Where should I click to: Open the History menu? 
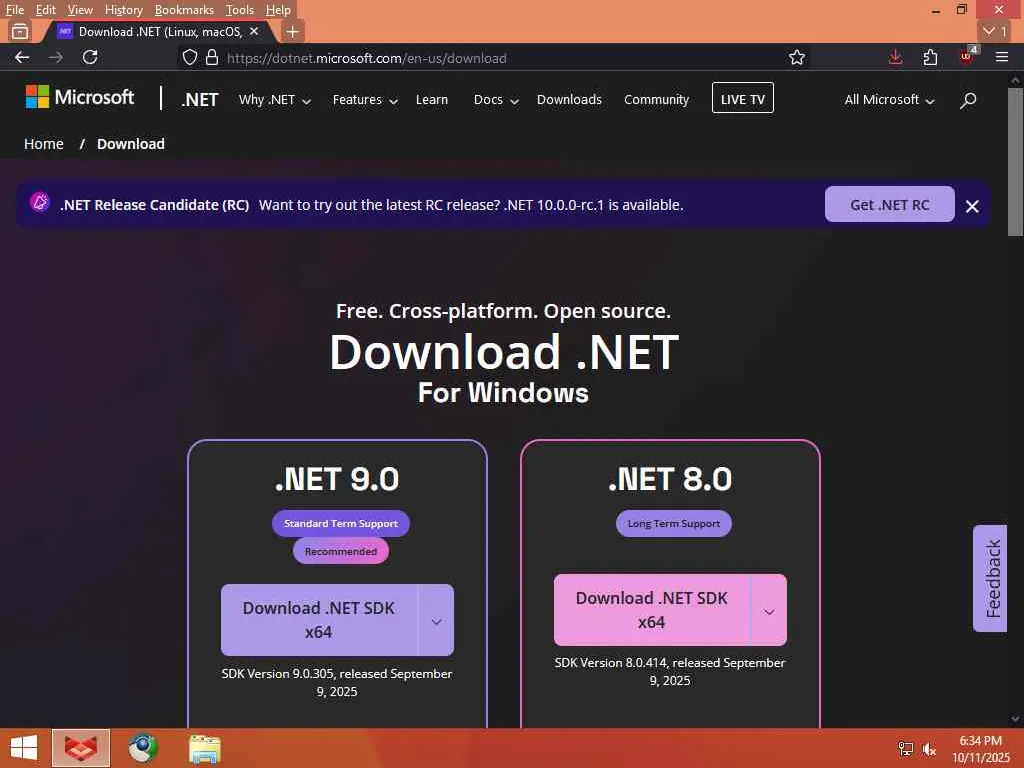123,10
